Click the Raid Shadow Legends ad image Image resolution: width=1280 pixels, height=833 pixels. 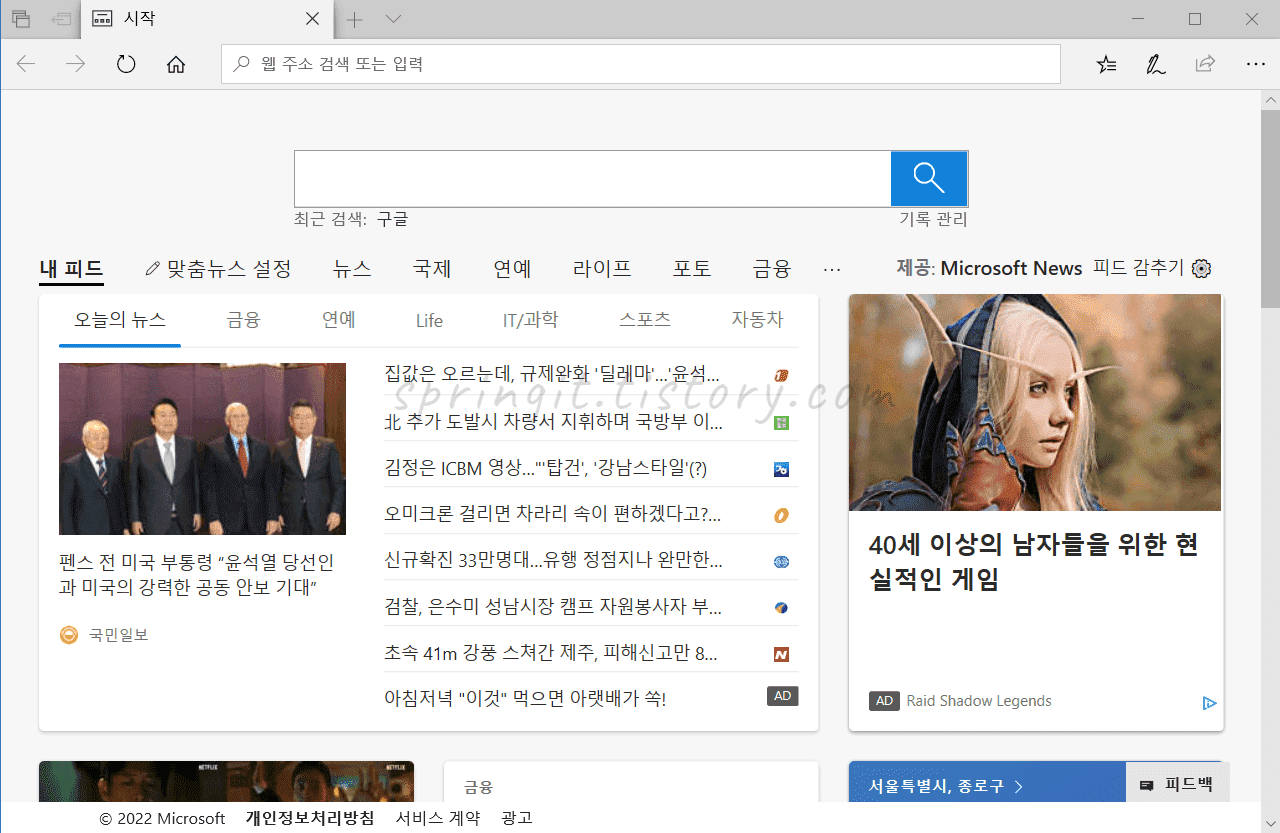1035,402
